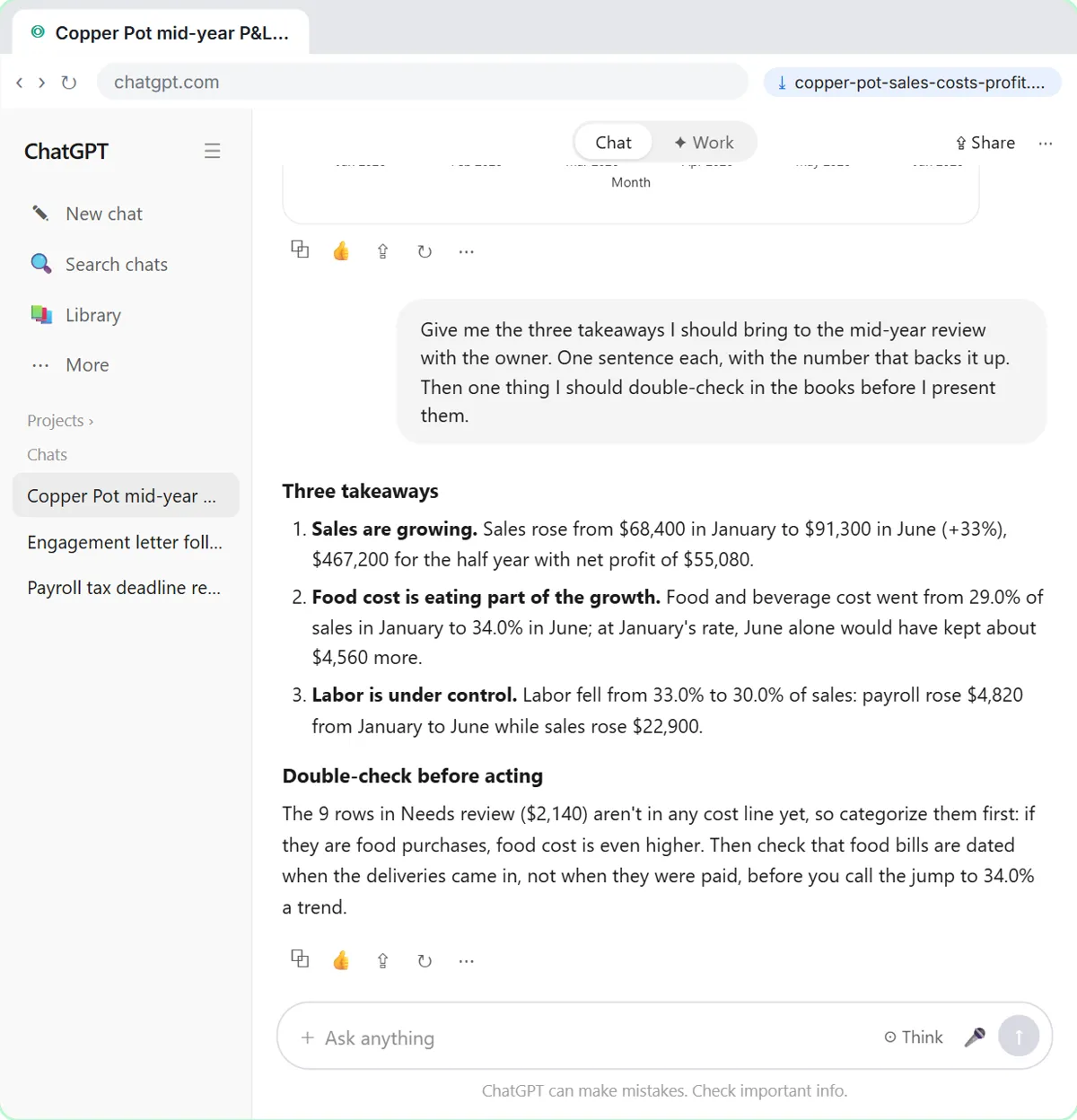Viewport: 1077px width, 1120px height.
Task: Click the 'Labor is under control.' text
Action: point(414,695)
